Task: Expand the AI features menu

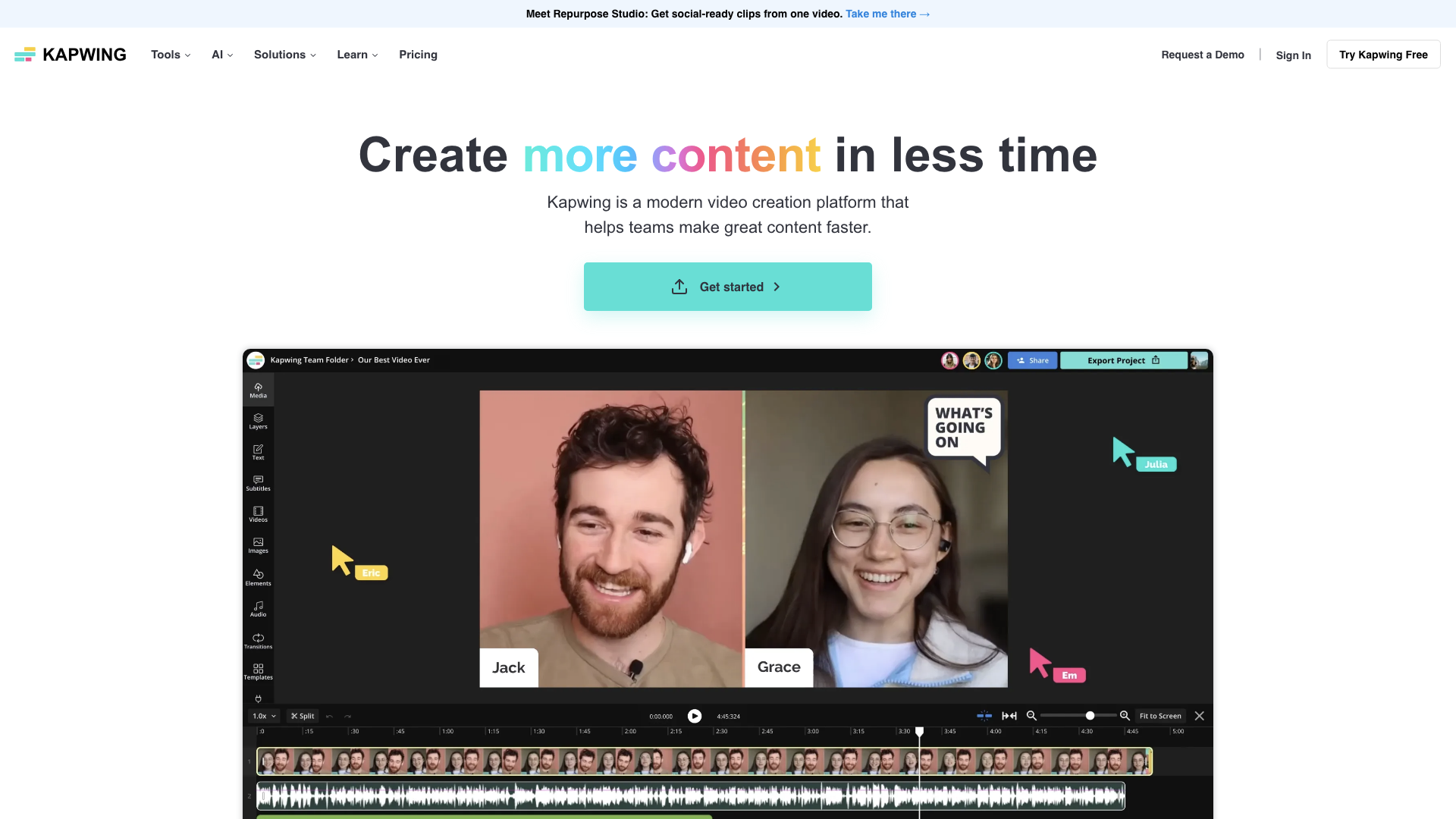Action: coord(221,54)
